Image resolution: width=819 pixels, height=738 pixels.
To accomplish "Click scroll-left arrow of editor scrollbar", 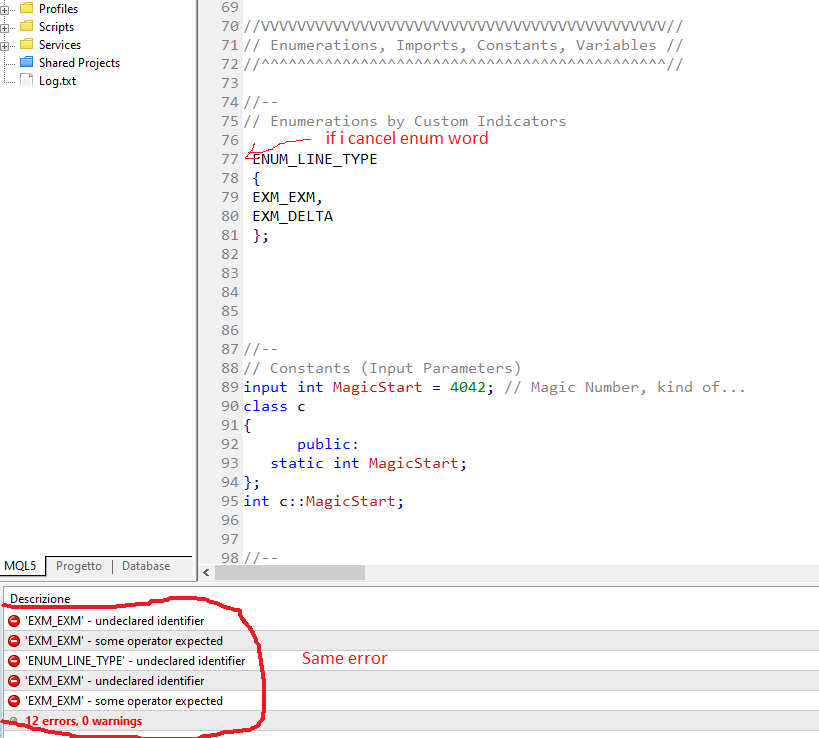I will pos(206,572).
